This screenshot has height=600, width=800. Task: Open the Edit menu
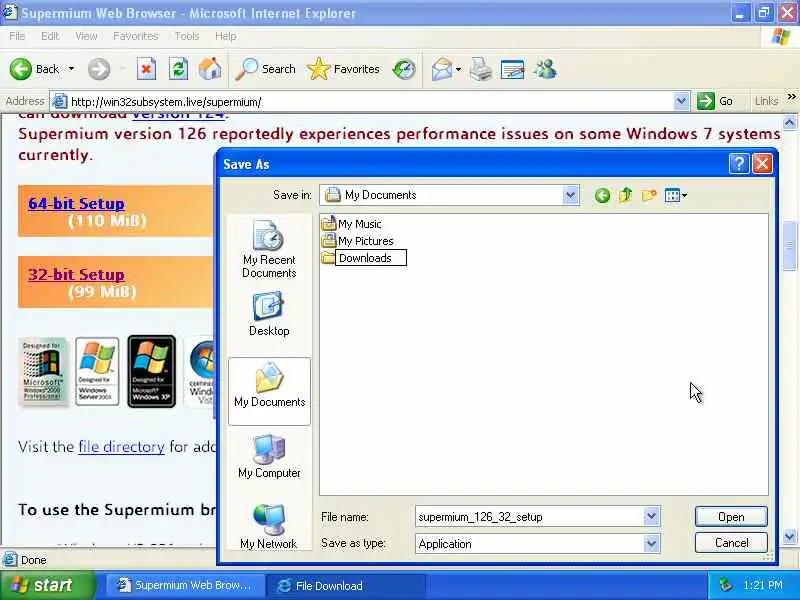click(x=50, y=36)
